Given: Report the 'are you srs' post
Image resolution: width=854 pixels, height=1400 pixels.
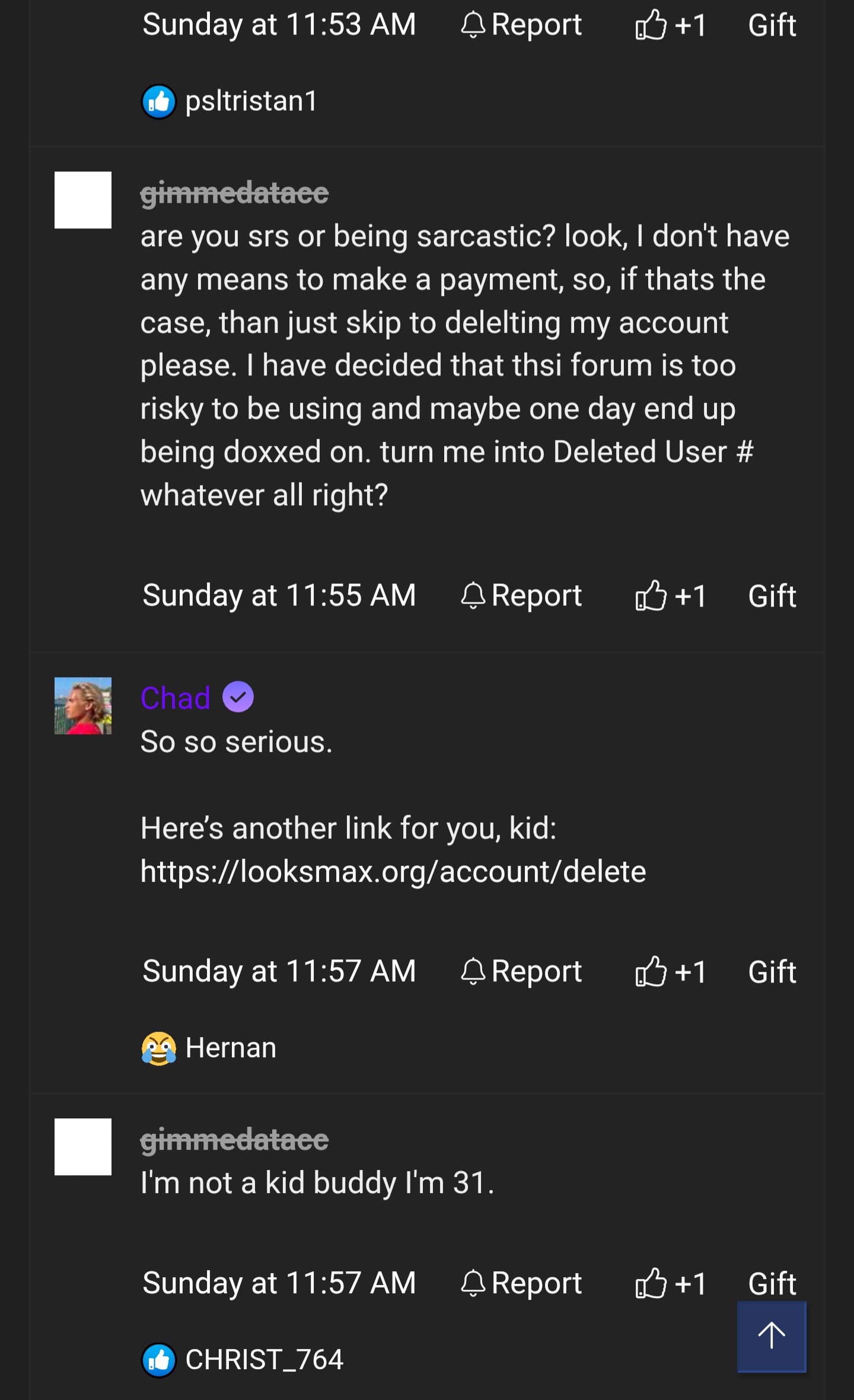Looking at the screenshot, I should [521, 595].
